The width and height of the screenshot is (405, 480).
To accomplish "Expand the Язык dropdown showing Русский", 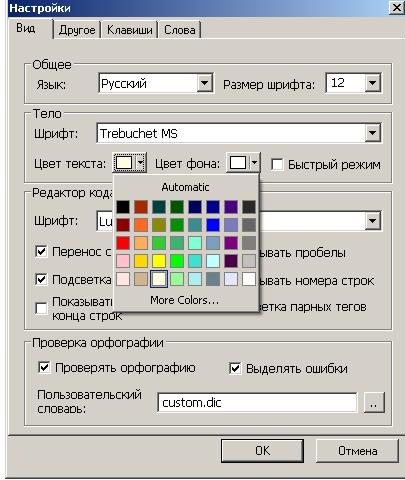I will point(205,83).
